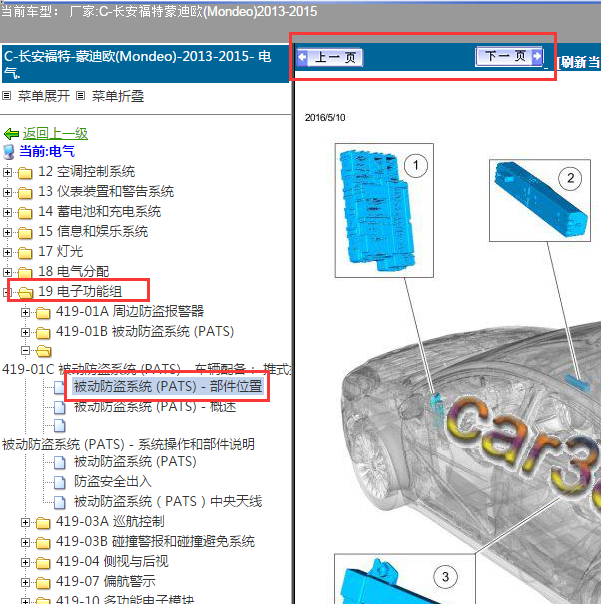The image size is (601, 604).
Task: Expand the 419-01B 被动防盗系统 node
Action: click(x=25, y=332)
